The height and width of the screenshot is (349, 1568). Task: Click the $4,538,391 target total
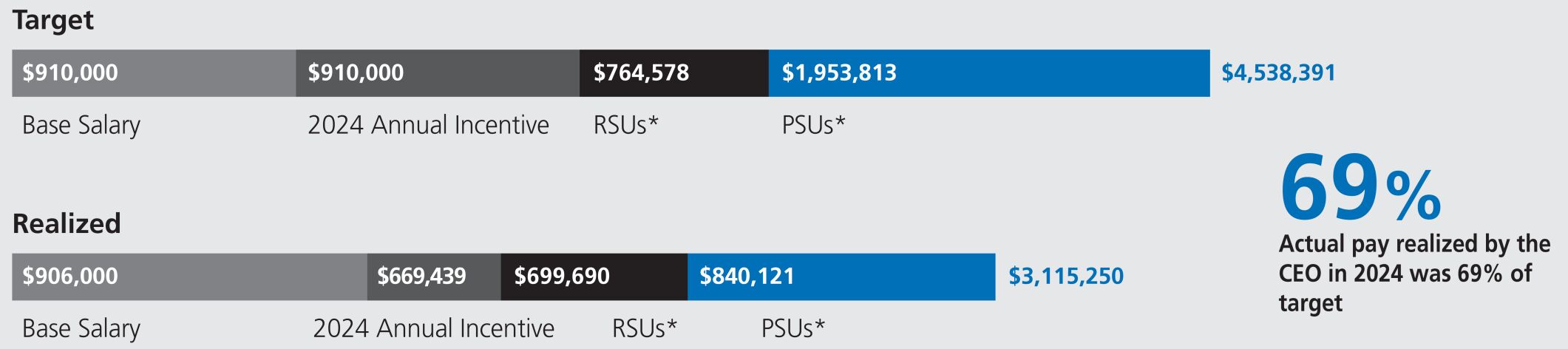(1278, 72)
